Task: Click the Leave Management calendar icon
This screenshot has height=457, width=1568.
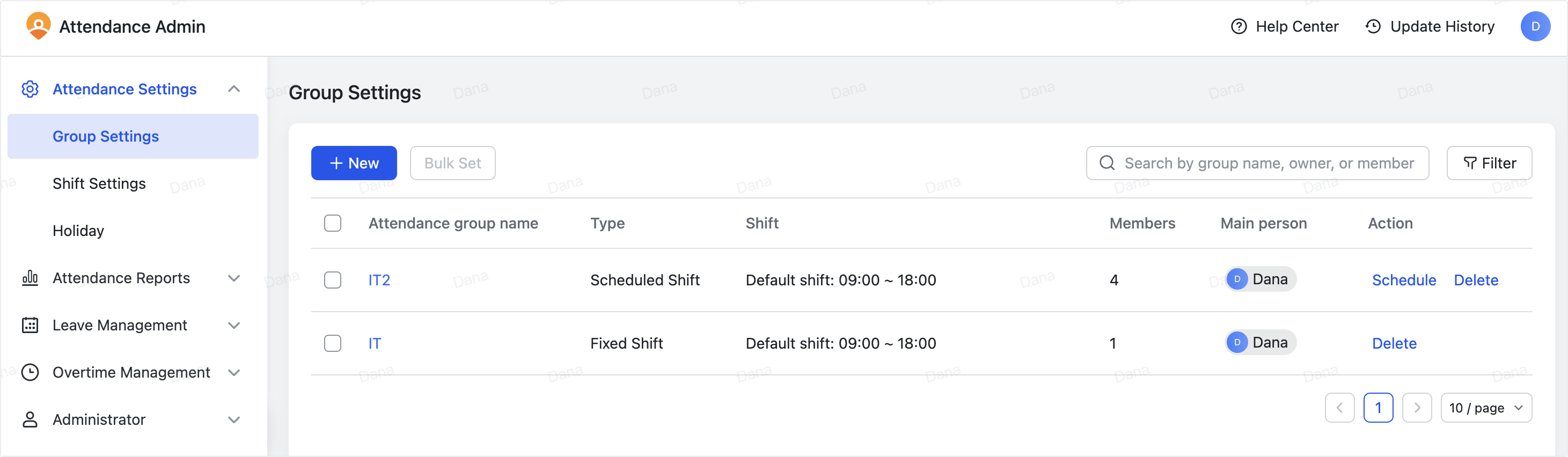Action: pyautogui.click(x=30, y=325)
